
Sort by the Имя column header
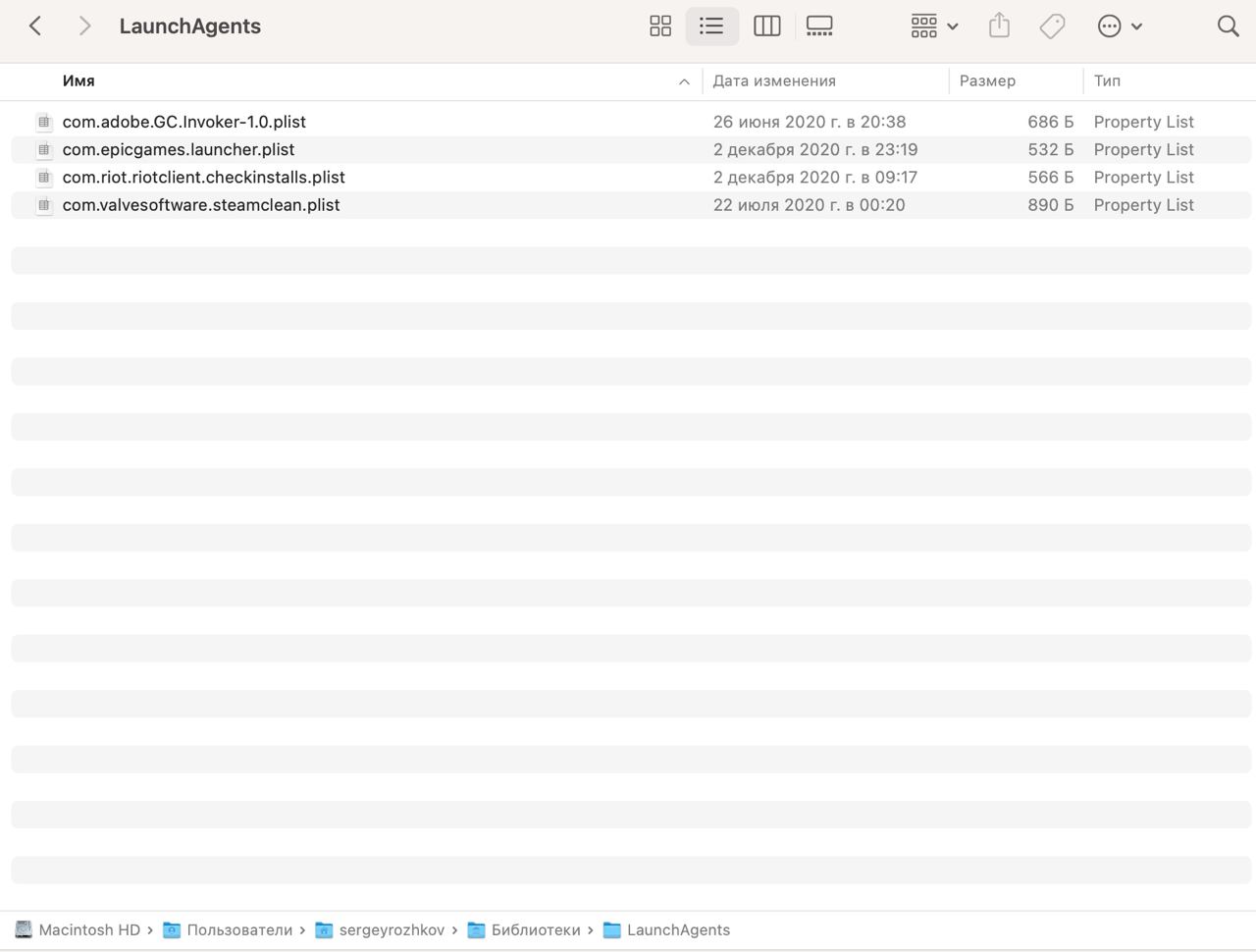[x=78, y=81]
